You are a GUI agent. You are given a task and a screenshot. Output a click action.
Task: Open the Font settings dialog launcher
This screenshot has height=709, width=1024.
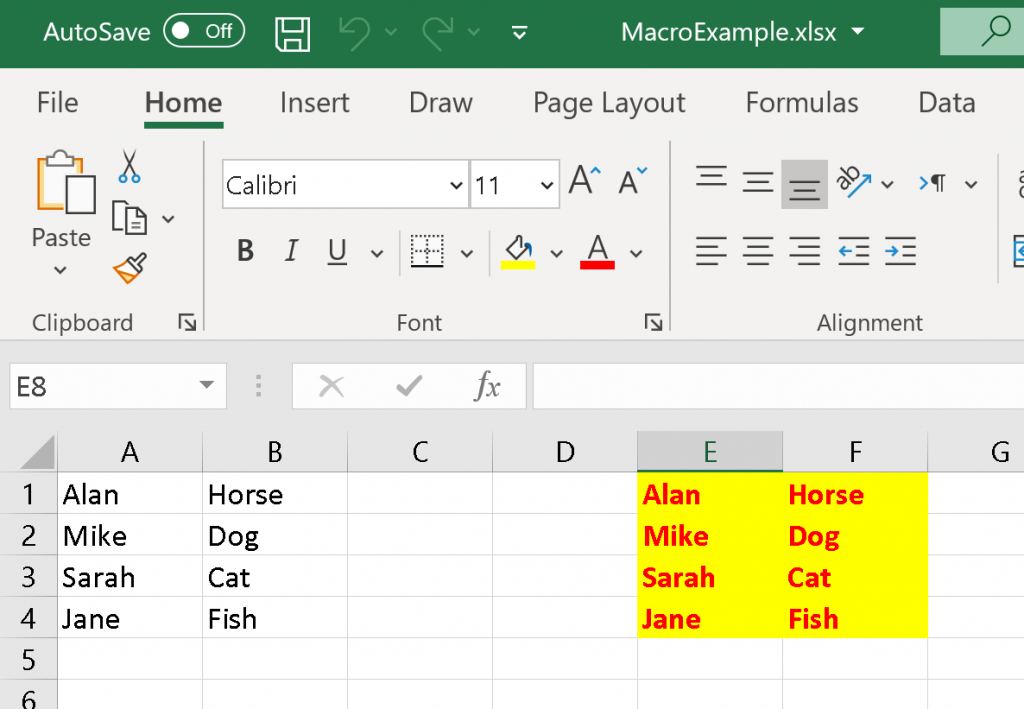coord(653,322)
